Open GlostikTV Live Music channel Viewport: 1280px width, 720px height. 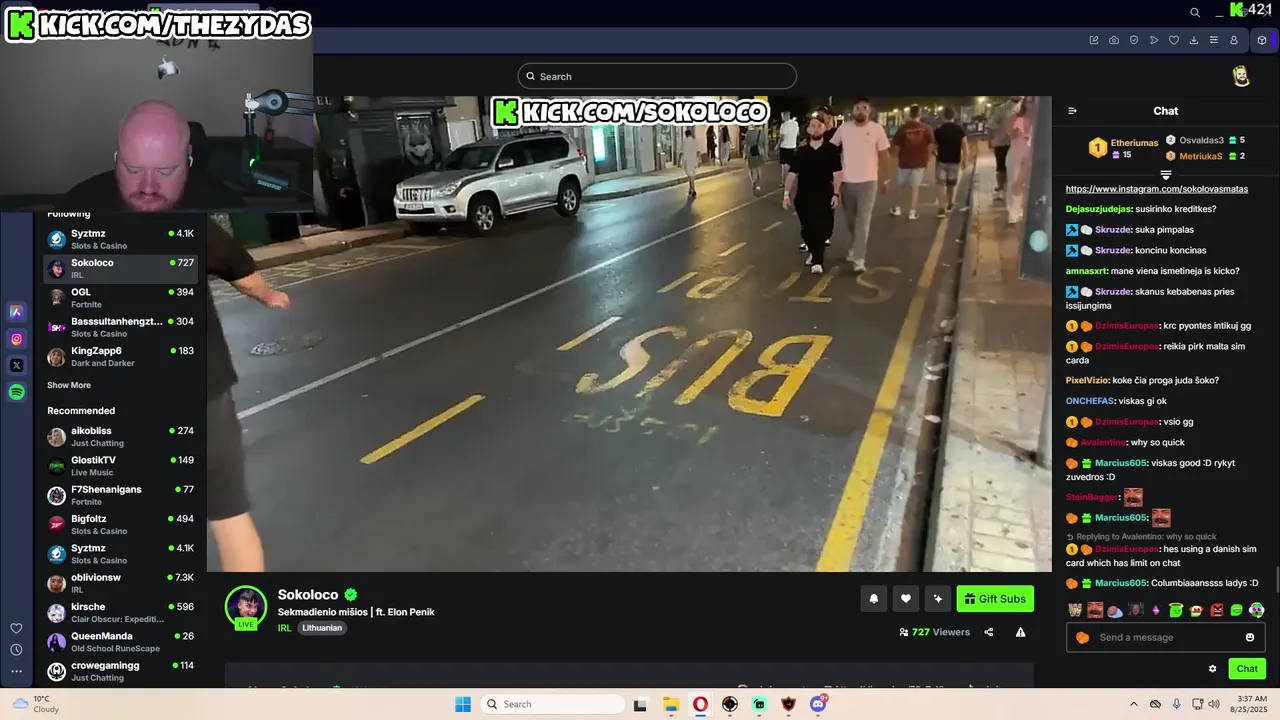click(x=121, y=466)
